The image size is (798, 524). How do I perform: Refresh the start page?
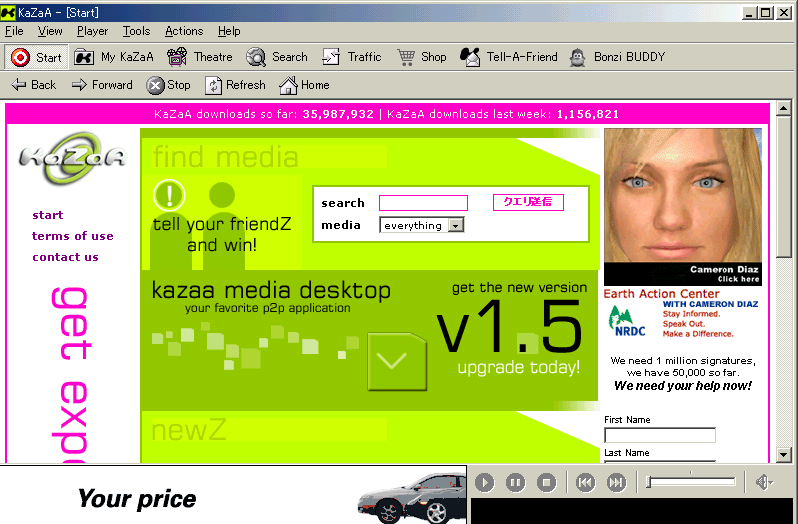(x=214, y=85)
